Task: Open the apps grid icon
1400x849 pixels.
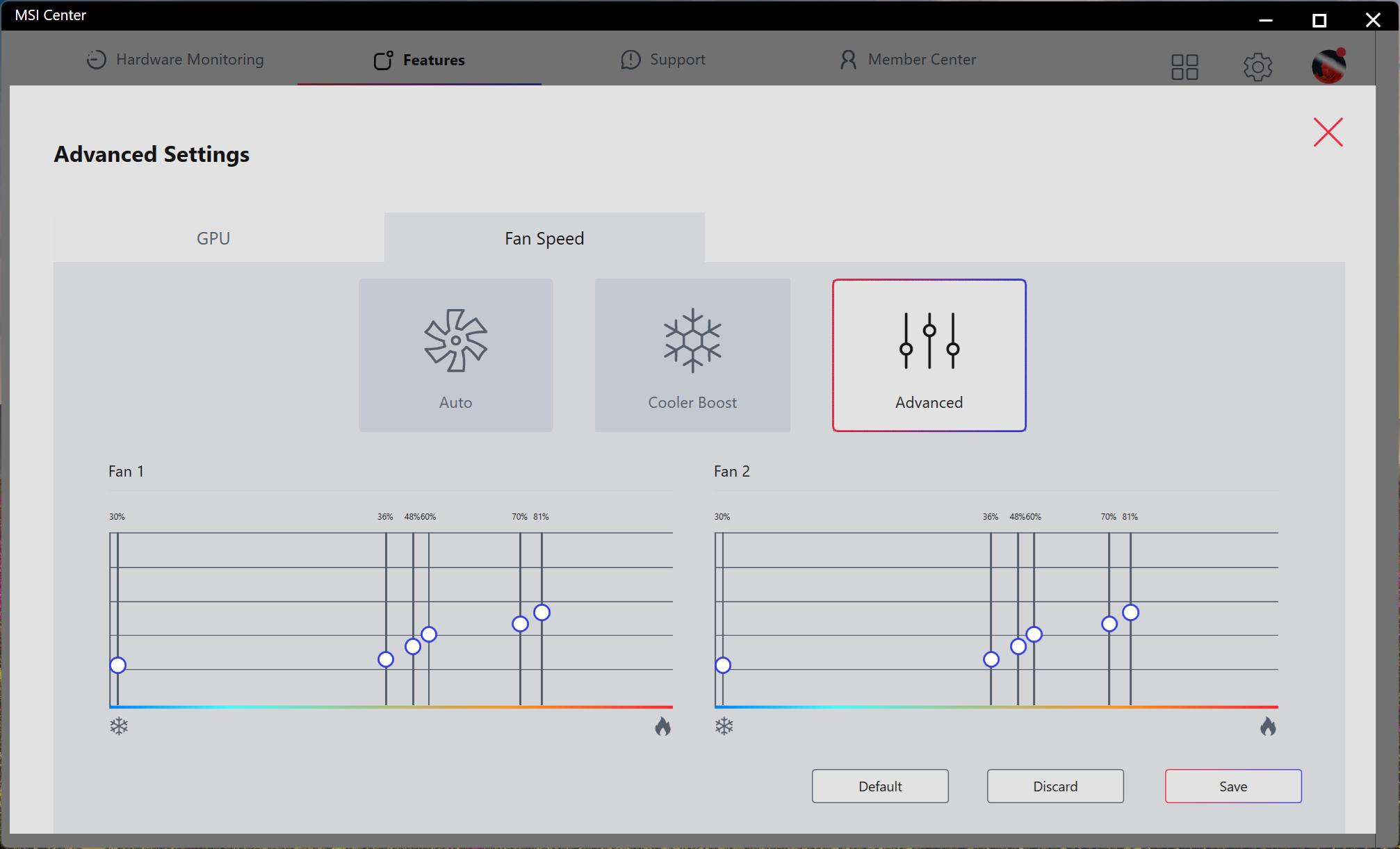Action: (x=1185, y=67)
